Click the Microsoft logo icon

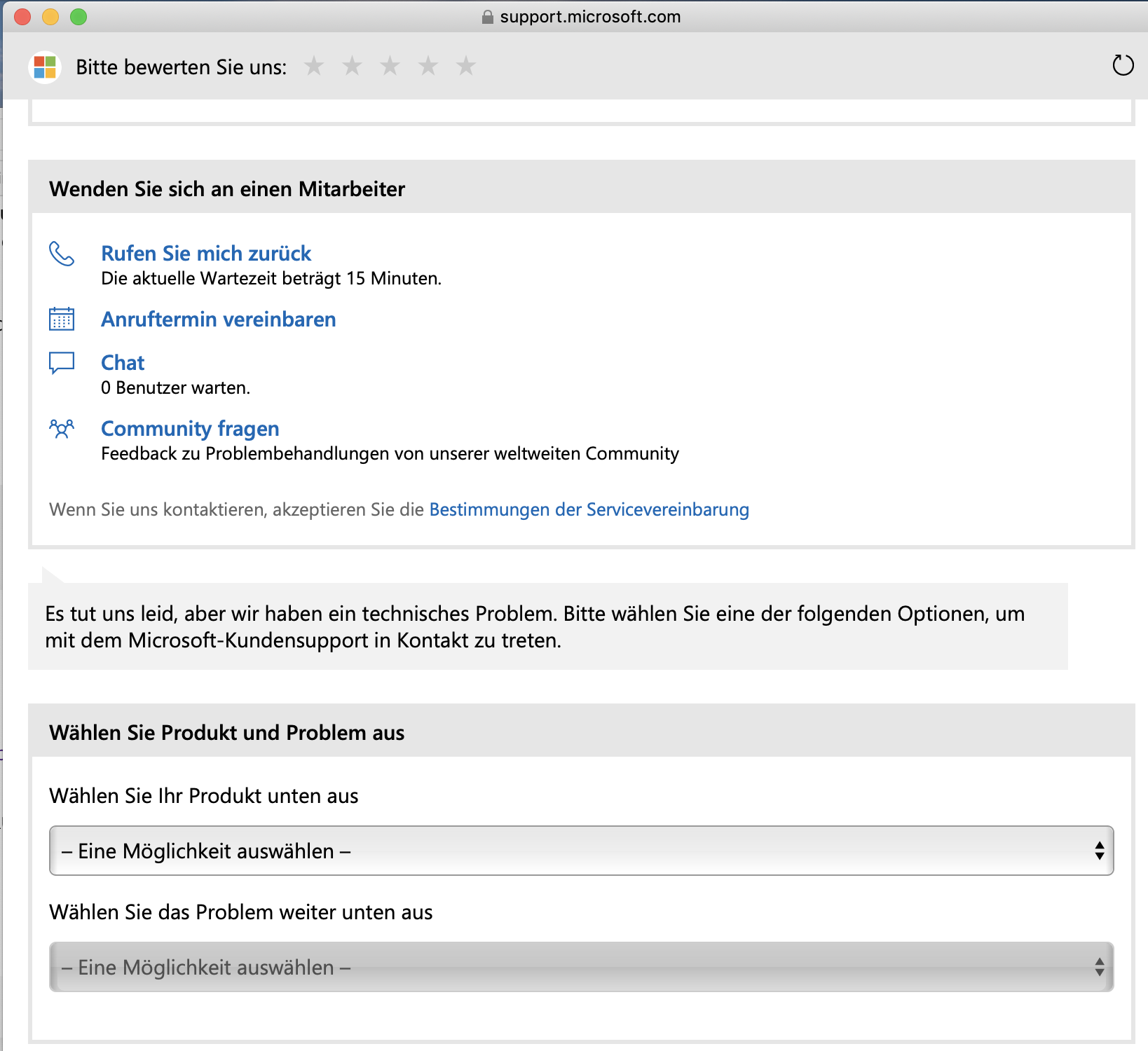click(45, 67)
